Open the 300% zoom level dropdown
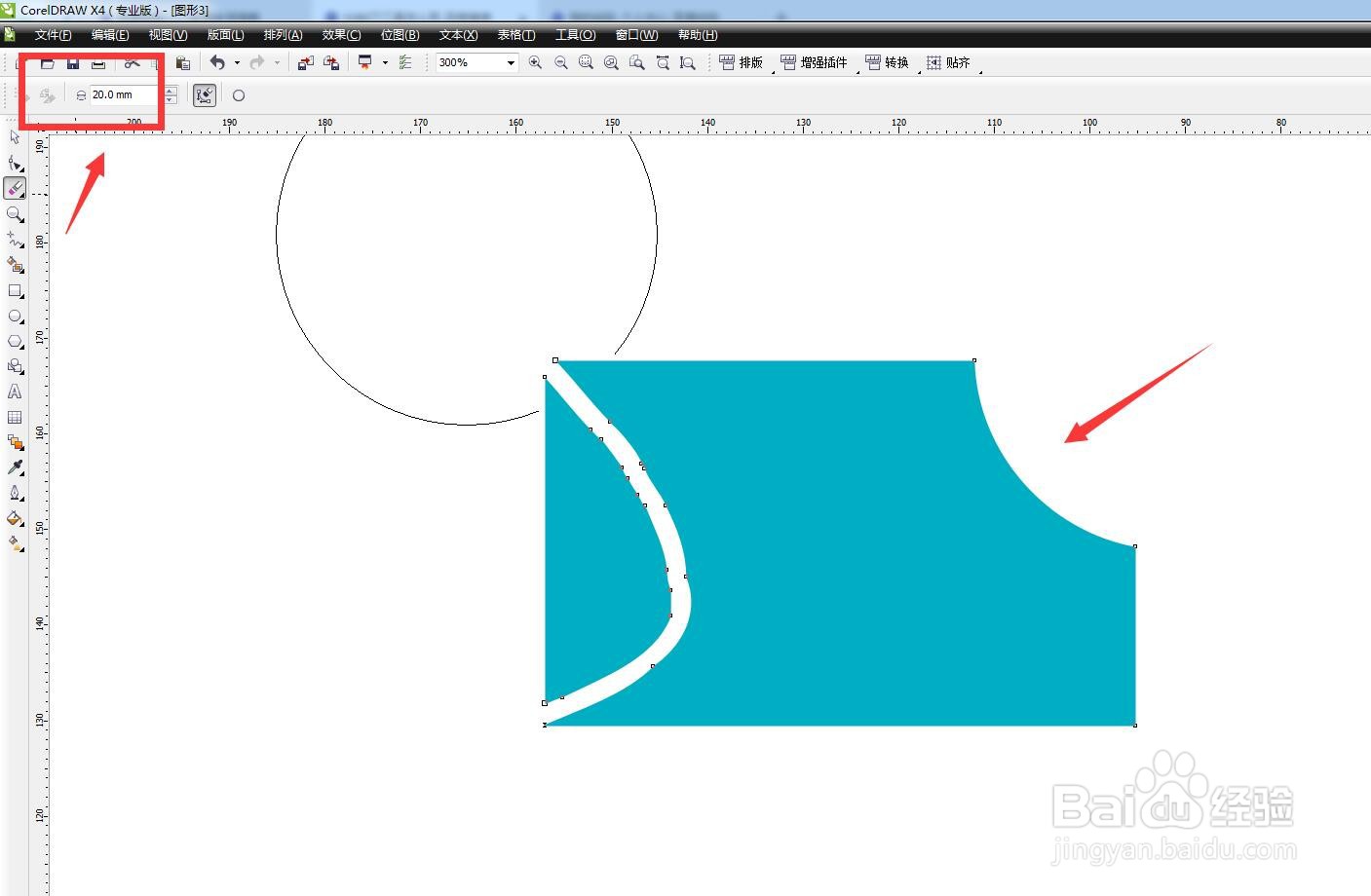This screenshot has width=1371, height=896. pos(511,62)
